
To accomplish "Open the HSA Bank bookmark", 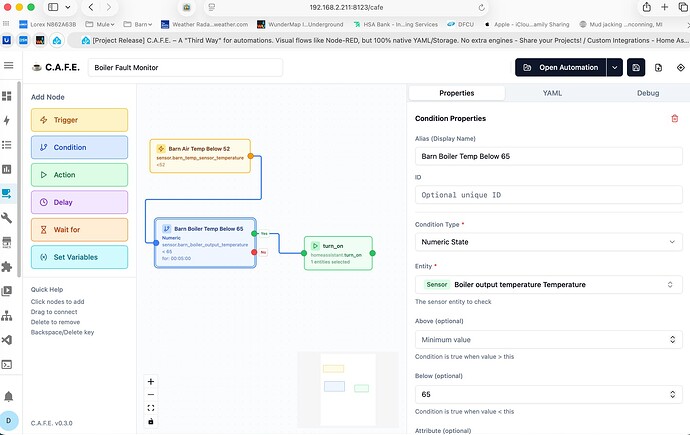I will (395, 24).
